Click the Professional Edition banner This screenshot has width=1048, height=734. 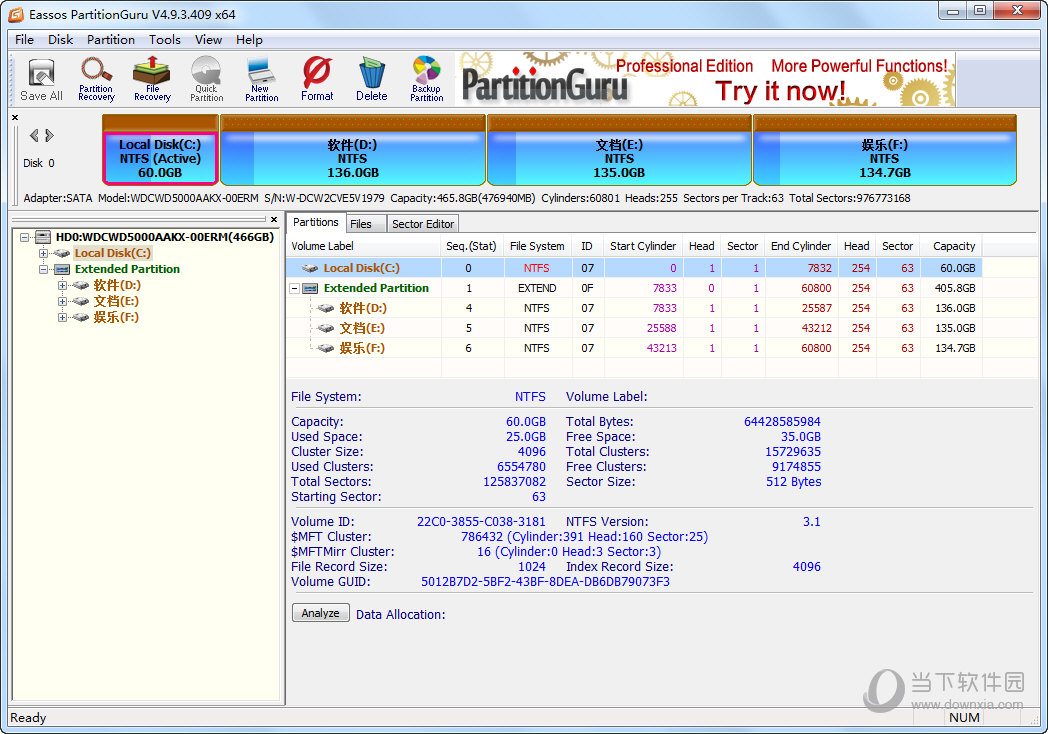705,80
